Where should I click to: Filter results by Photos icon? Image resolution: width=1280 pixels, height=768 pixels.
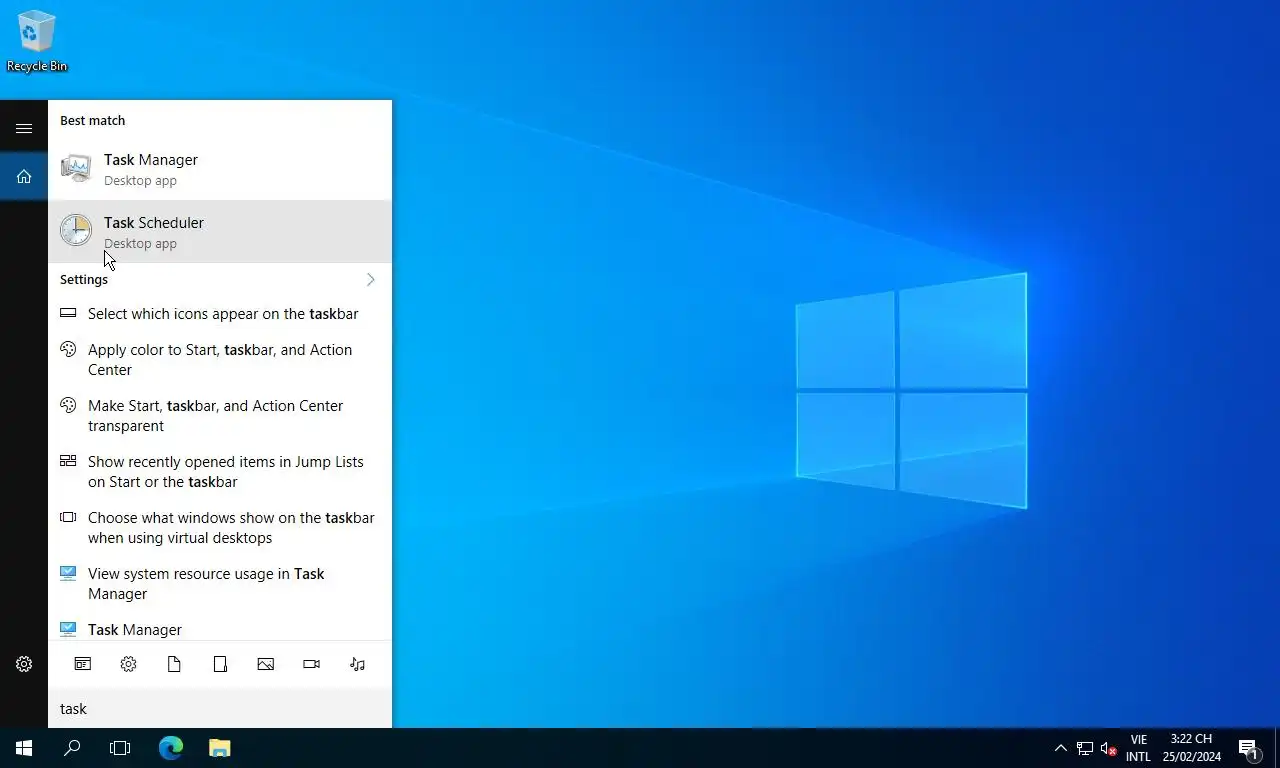click(266, 664)
